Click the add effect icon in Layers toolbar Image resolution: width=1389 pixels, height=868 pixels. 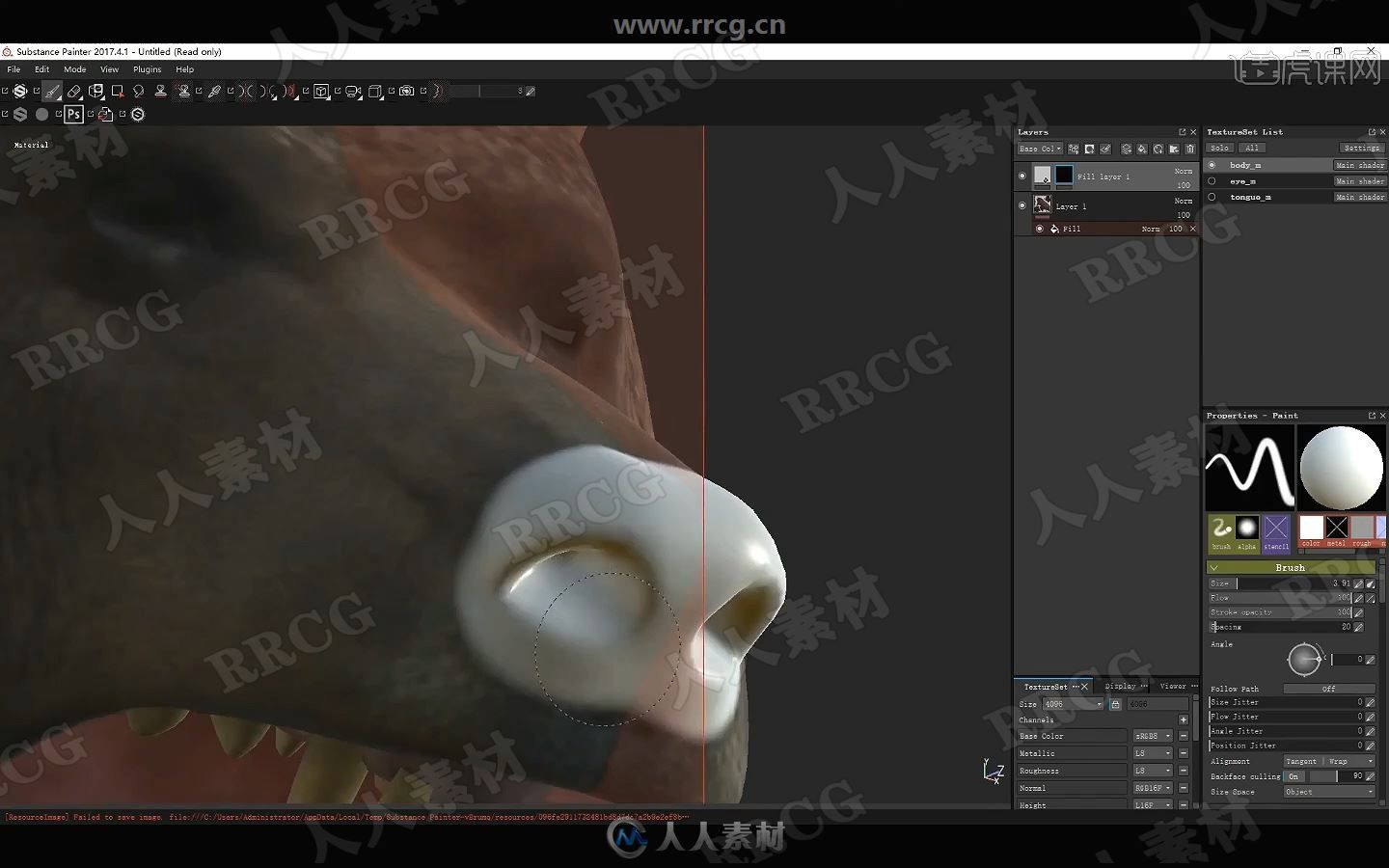1074,149
